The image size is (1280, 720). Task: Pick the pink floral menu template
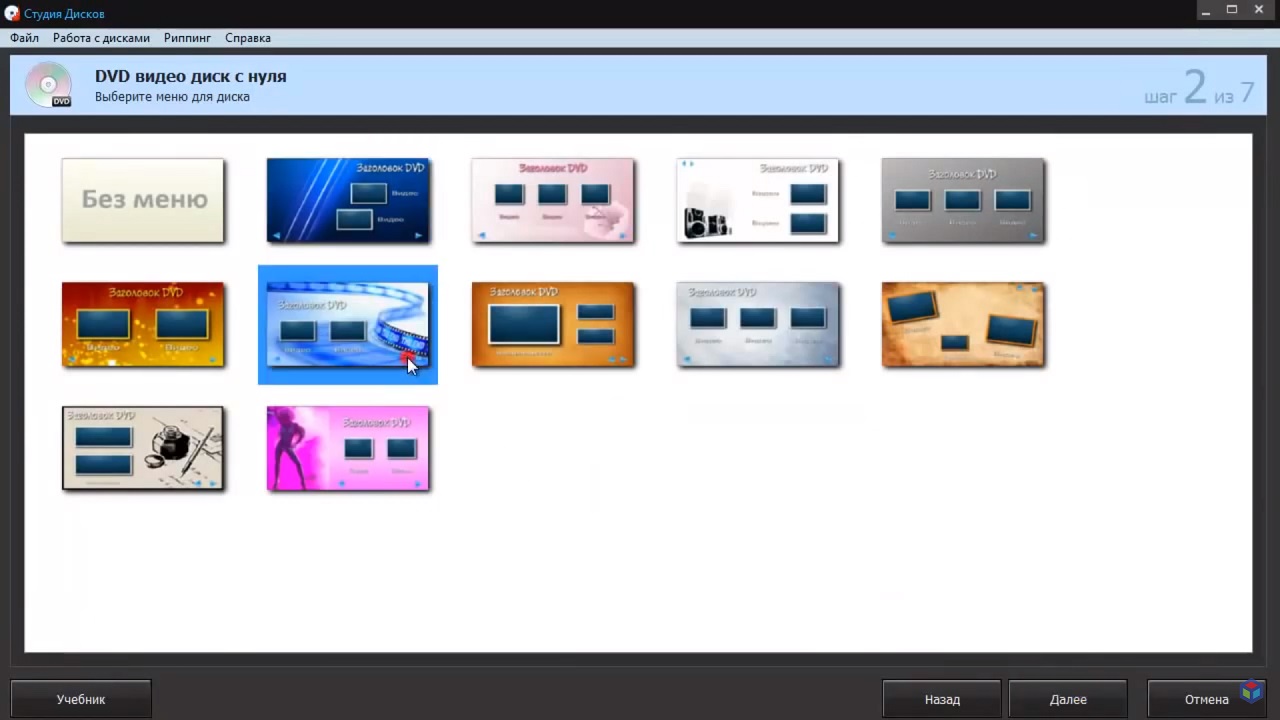553,200
